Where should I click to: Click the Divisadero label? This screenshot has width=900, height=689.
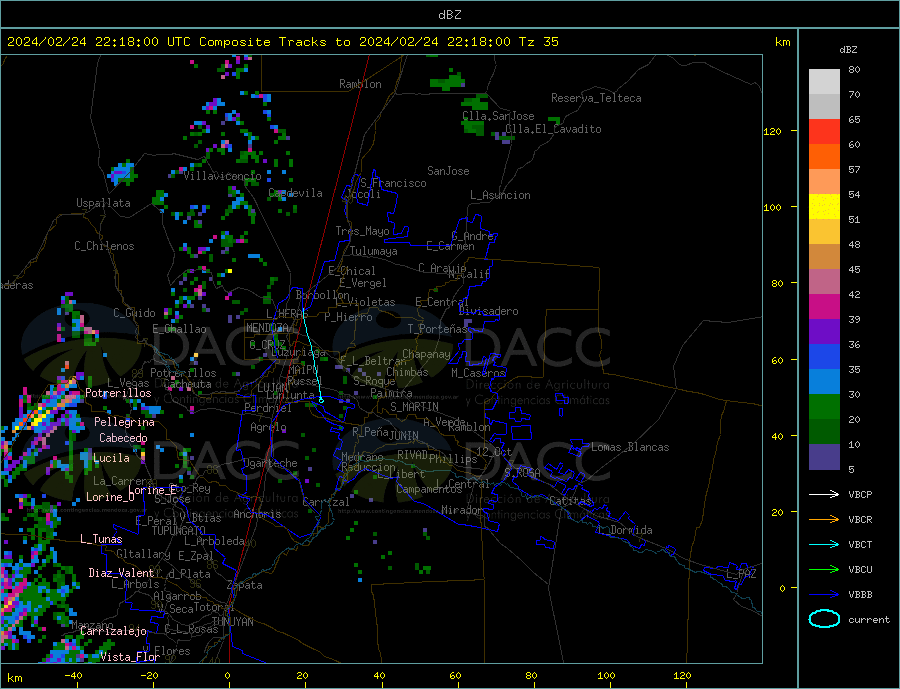[488, 311]
